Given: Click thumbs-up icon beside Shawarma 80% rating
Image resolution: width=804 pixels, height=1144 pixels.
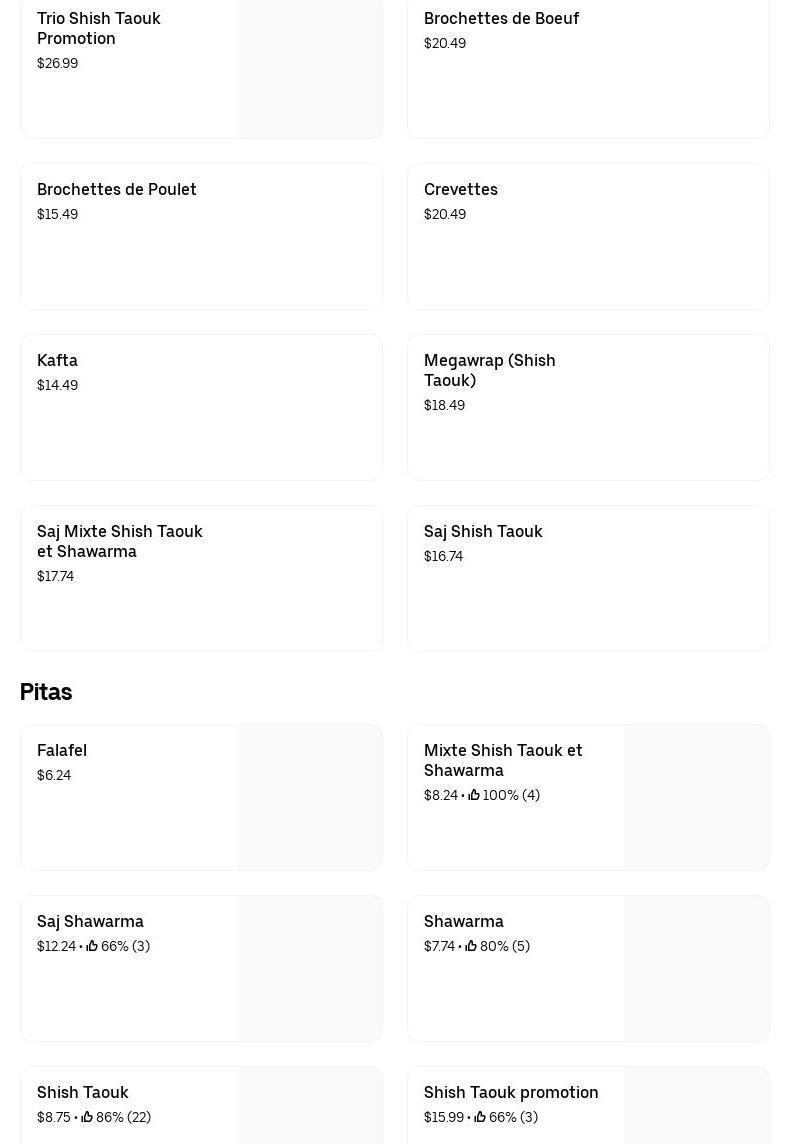Looking at the screenshot, I should coord(471,946).
